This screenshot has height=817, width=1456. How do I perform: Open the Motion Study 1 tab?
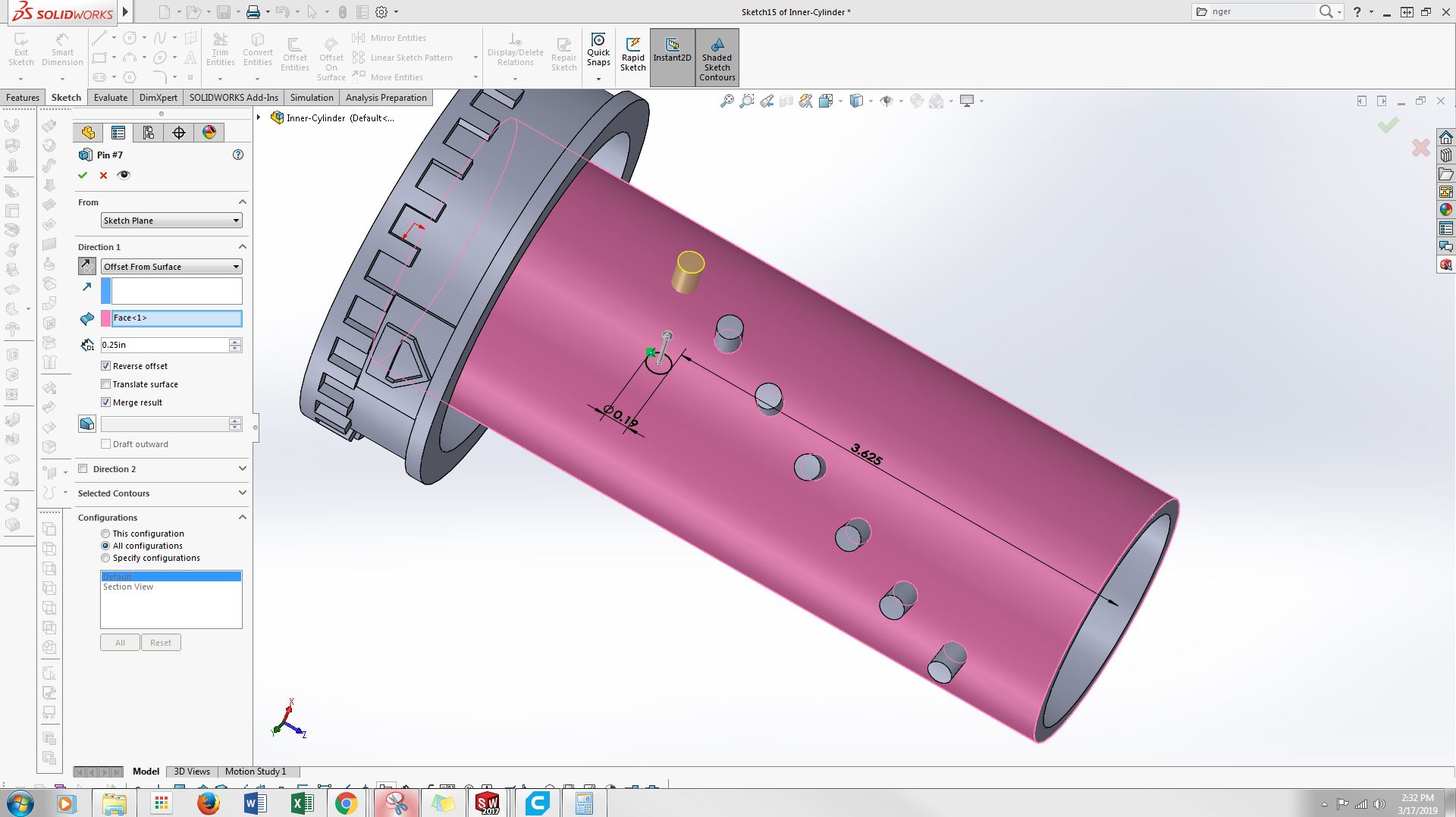coord(256,772)
